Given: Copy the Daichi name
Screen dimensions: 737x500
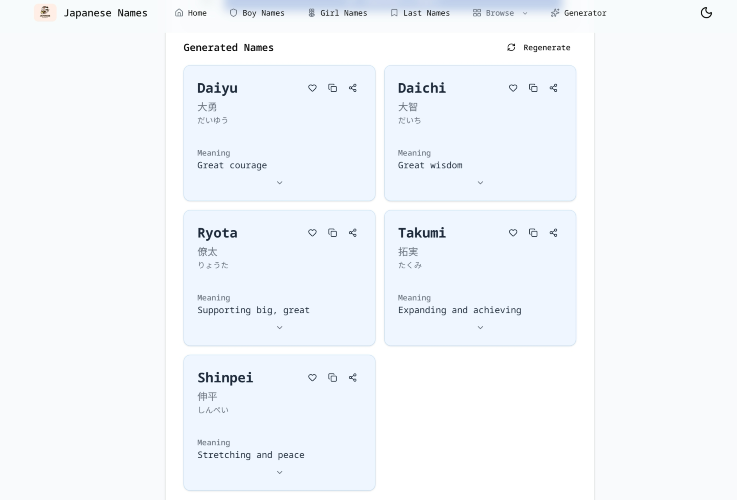Looking at the screenshot, I should [533, 88].
